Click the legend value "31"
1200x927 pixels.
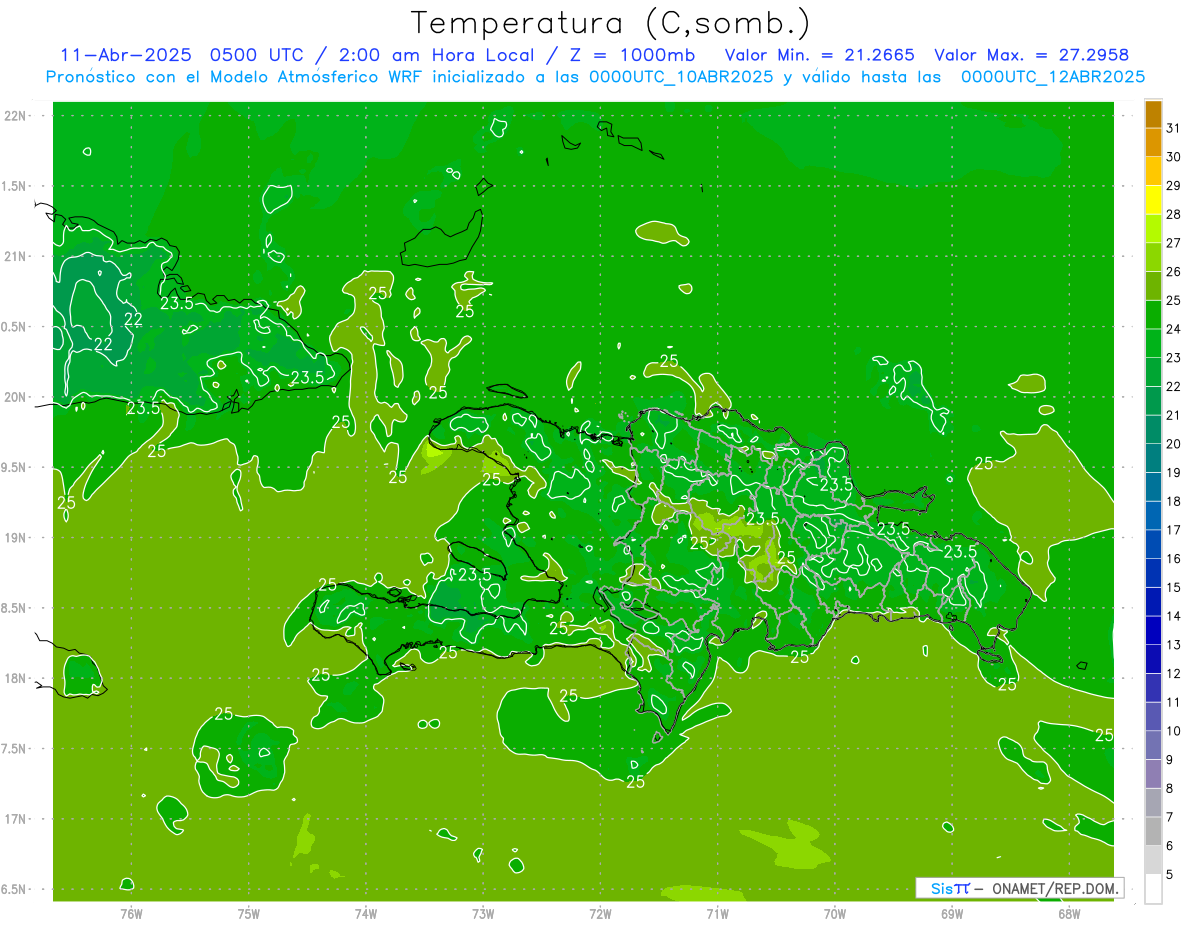pyautogui.click(x=1174, y=128)
